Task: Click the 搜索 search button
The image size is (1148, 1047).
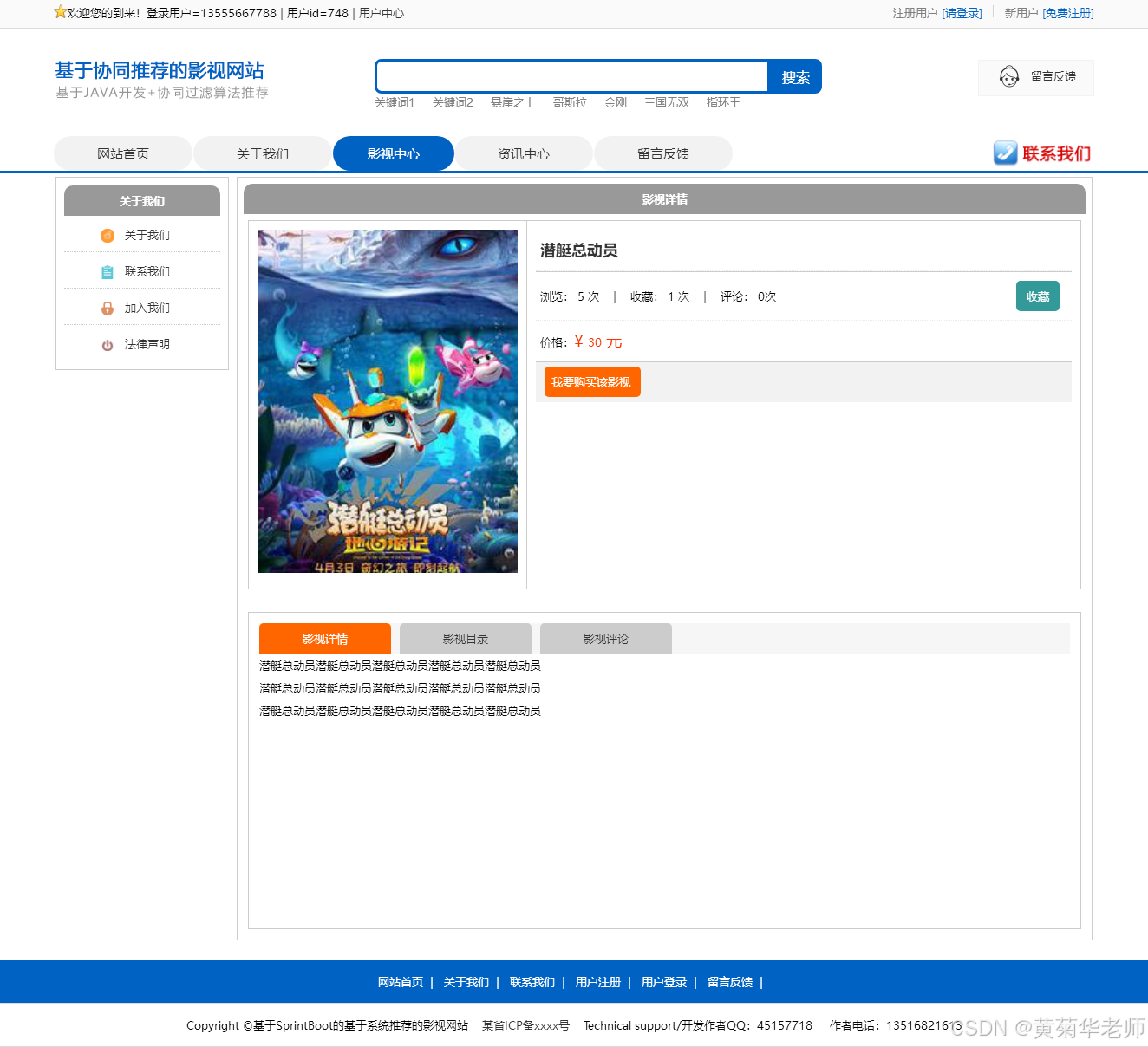Action: pos(795,76)
